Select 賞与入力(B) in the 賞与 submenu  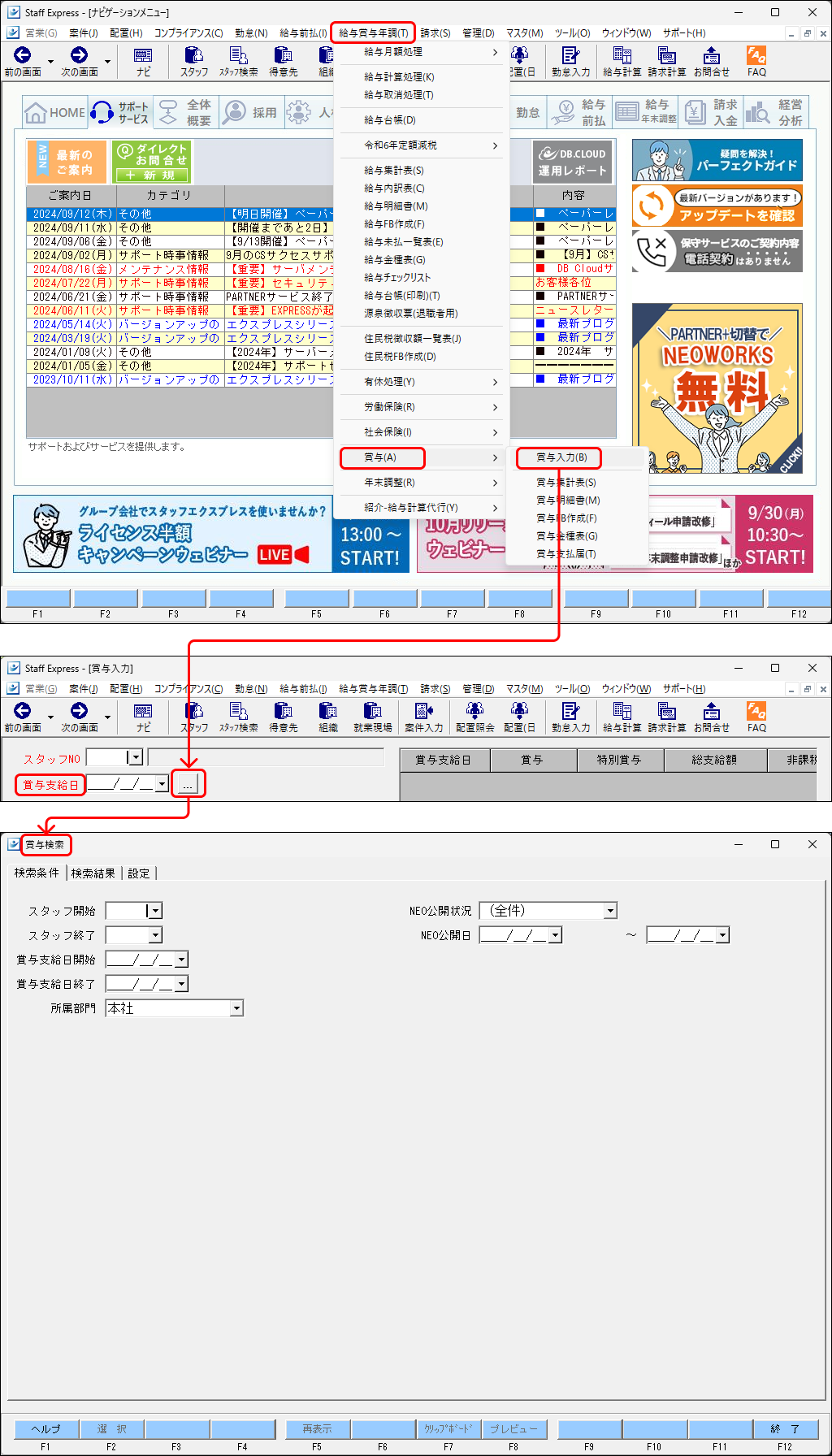coord(561,457)
